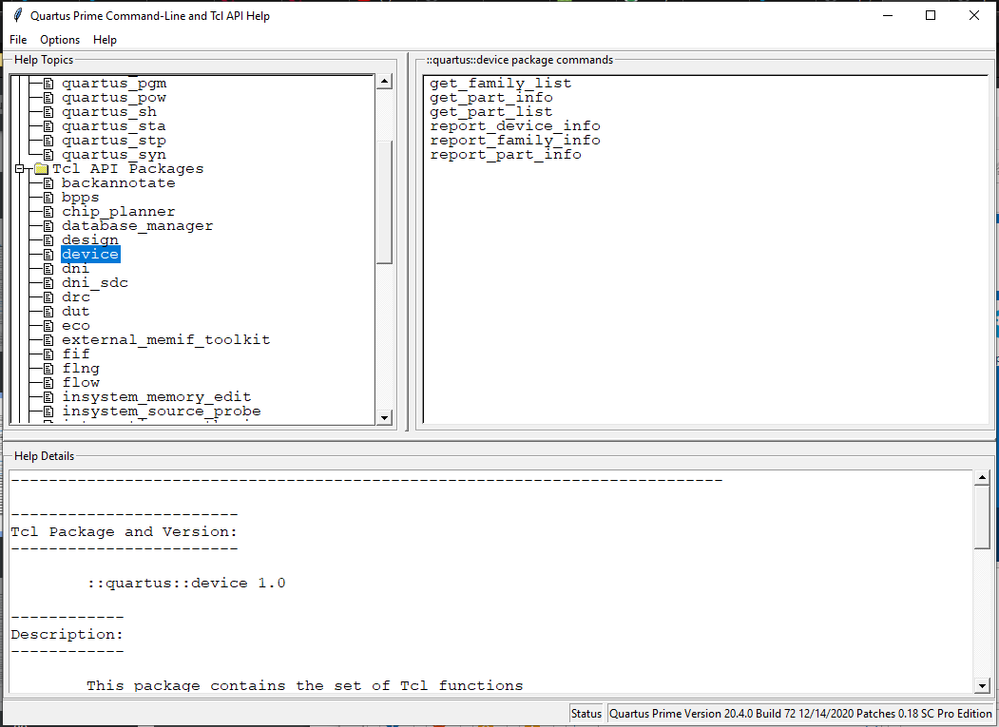Click document icon next to drc

48,297
